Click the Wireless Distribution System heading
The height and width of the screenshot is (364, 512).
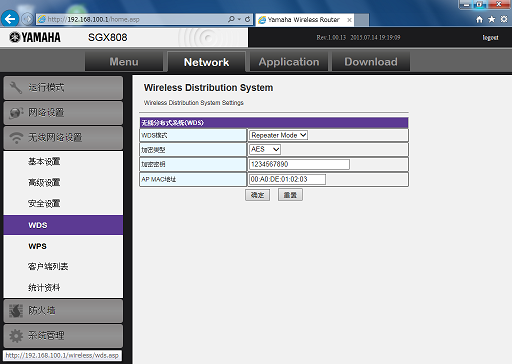click(x=208, y=88)
